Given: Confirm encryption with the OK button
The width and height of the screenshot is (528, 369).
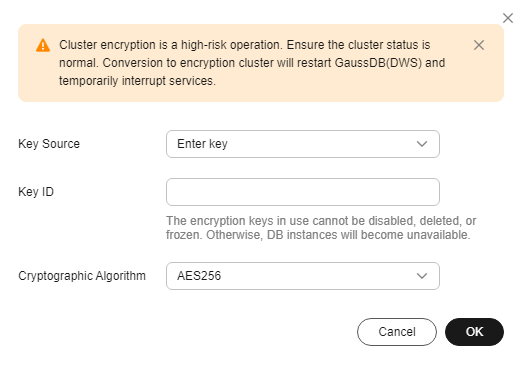Looking at the screenshot, I should click(474, 332).
